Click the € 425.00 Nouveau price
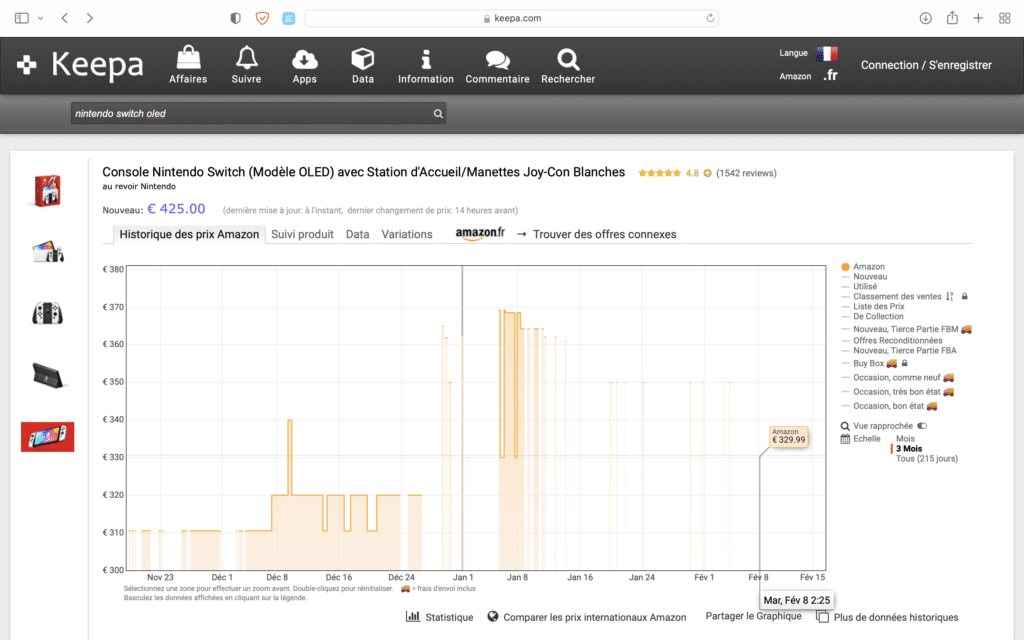1024x640 pixels. coord(176,209)
